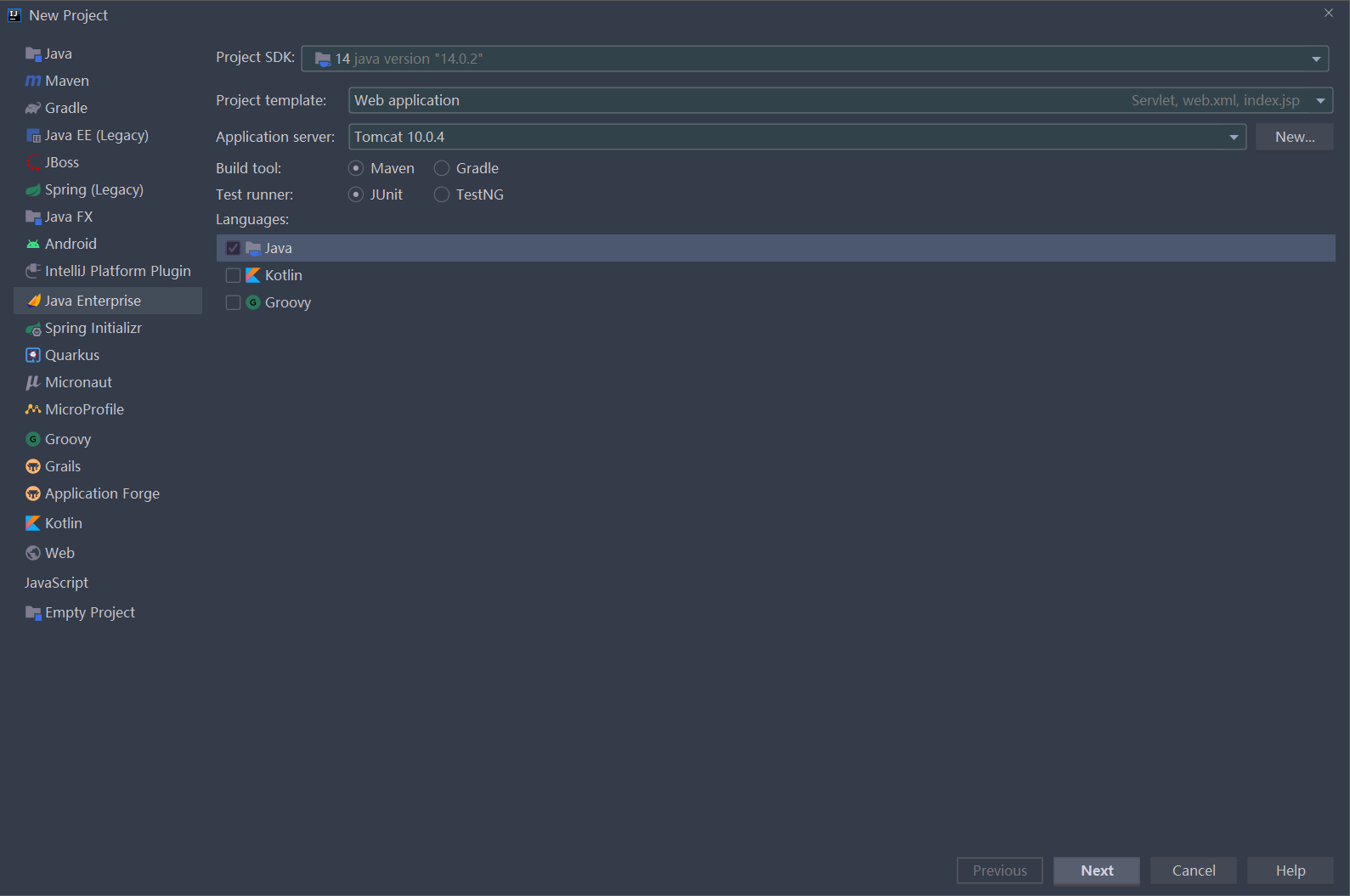Screen dimensions: 1350x896
Task: Click the Previous button
Action: [1000, 871]
